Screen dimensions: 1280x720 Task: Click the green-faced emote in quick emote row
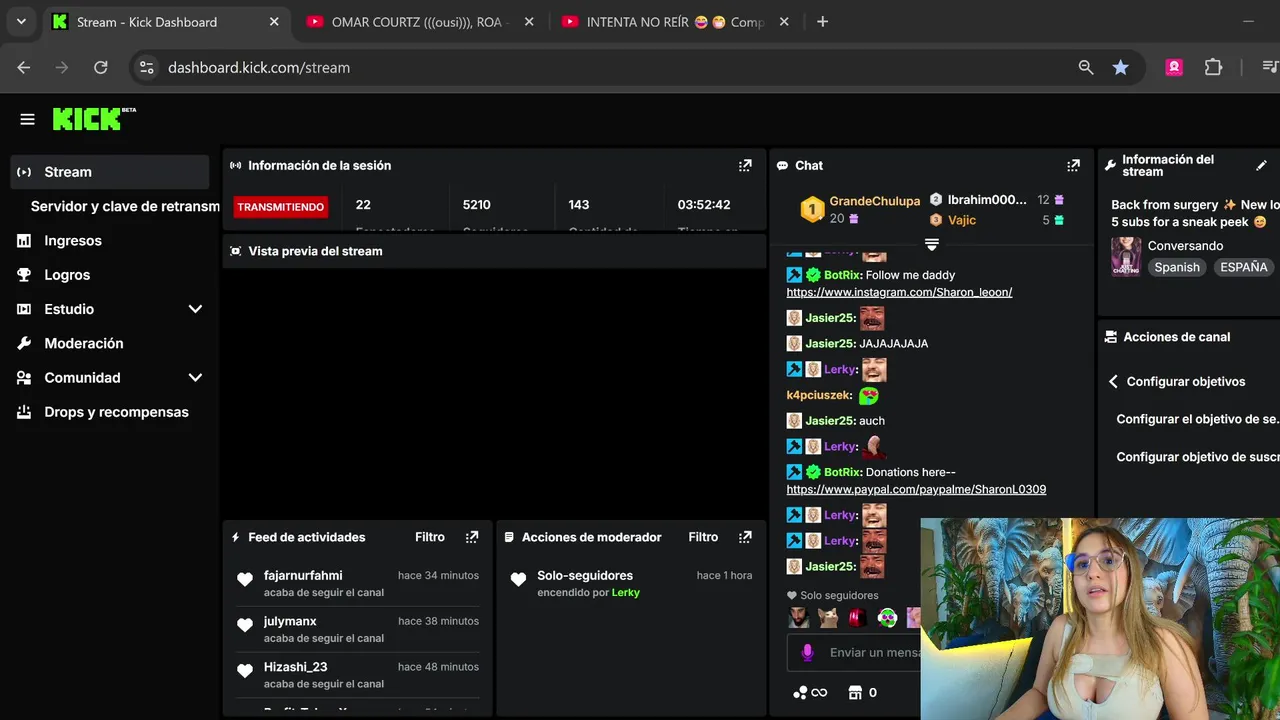pyautogui.click(x=887, y=618)
